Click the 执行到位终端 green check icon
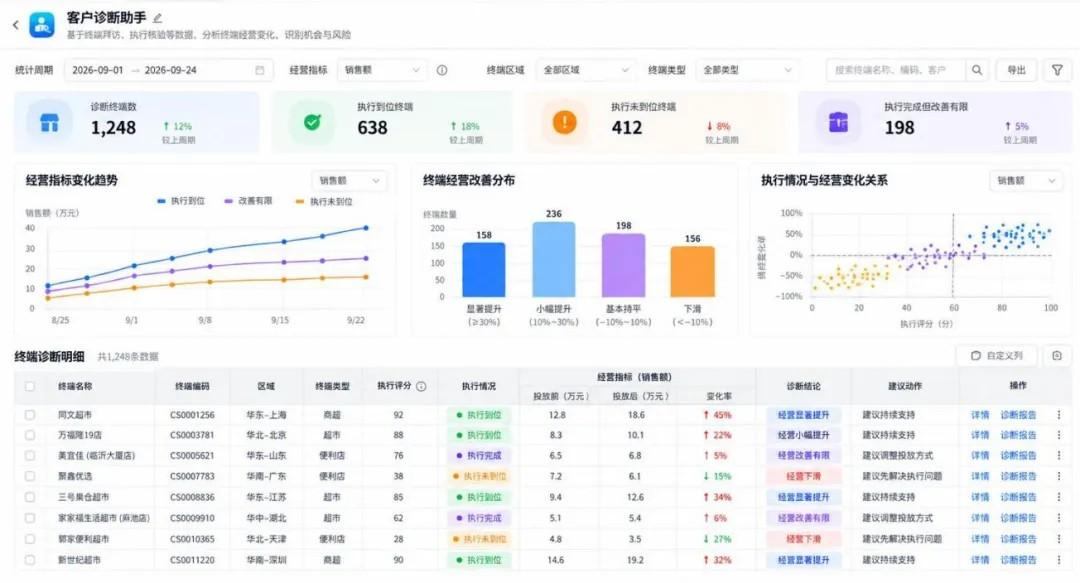 coord(312,123)
